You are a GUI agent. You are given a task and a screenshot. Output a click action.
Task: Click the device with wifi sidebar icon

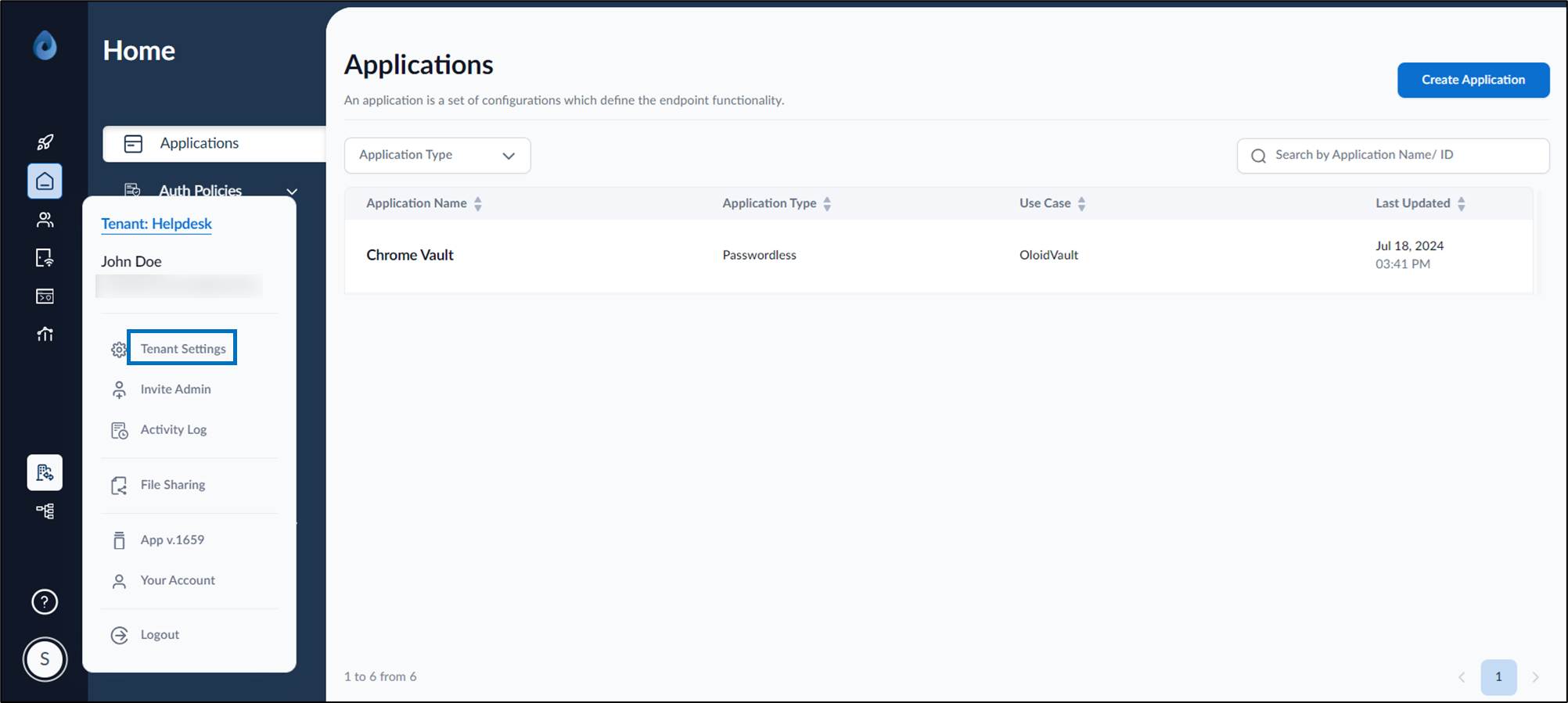click(45, 258)
